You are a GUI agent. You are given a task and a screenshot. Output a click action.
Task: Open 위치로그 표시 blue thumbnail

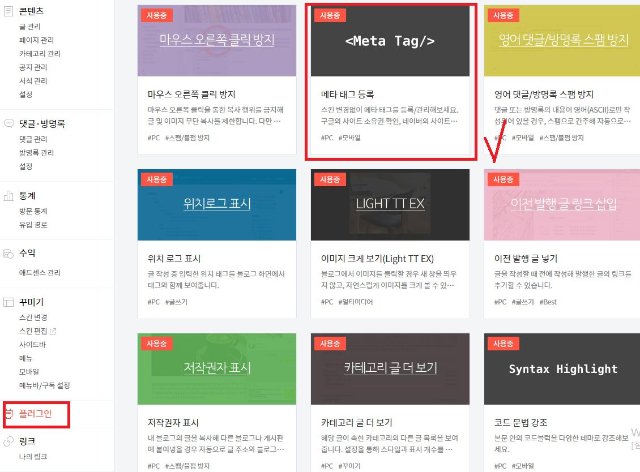[217, 205]
